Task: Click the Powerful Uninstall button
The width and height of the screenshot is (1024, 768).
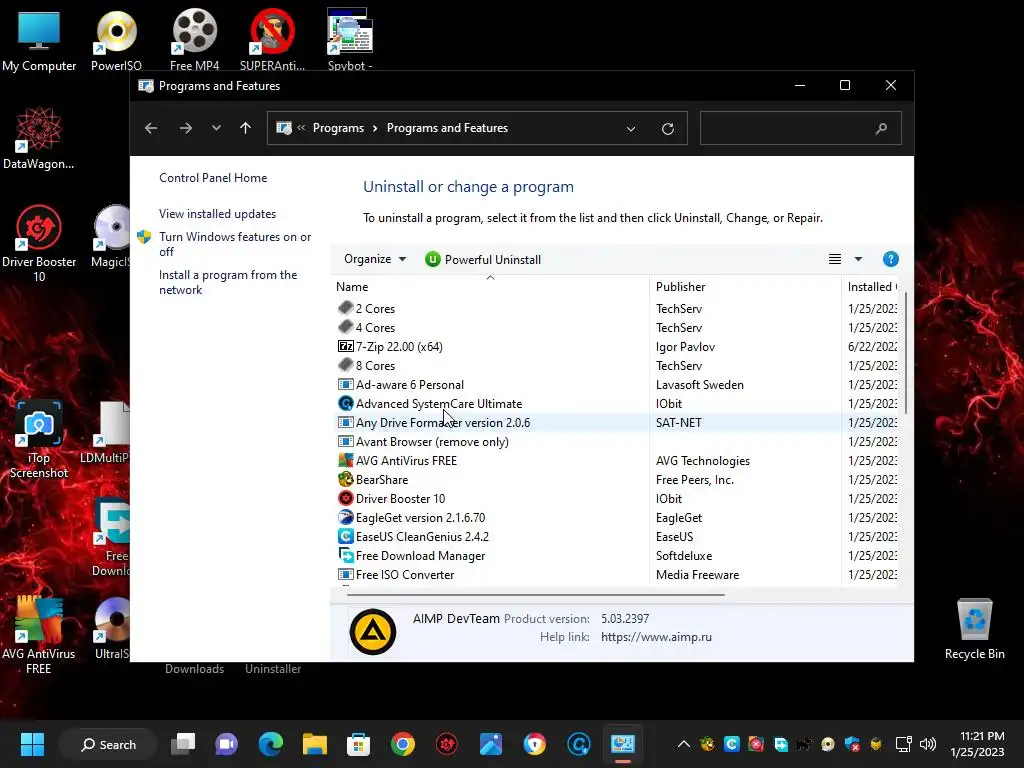Action: 483,259
